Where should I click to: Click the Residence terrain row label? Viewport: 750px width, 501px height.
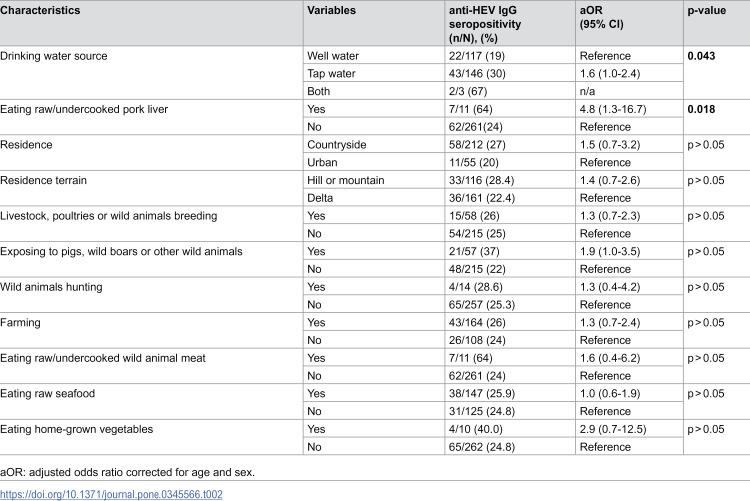pyautogui.click(x=44, y=180)
